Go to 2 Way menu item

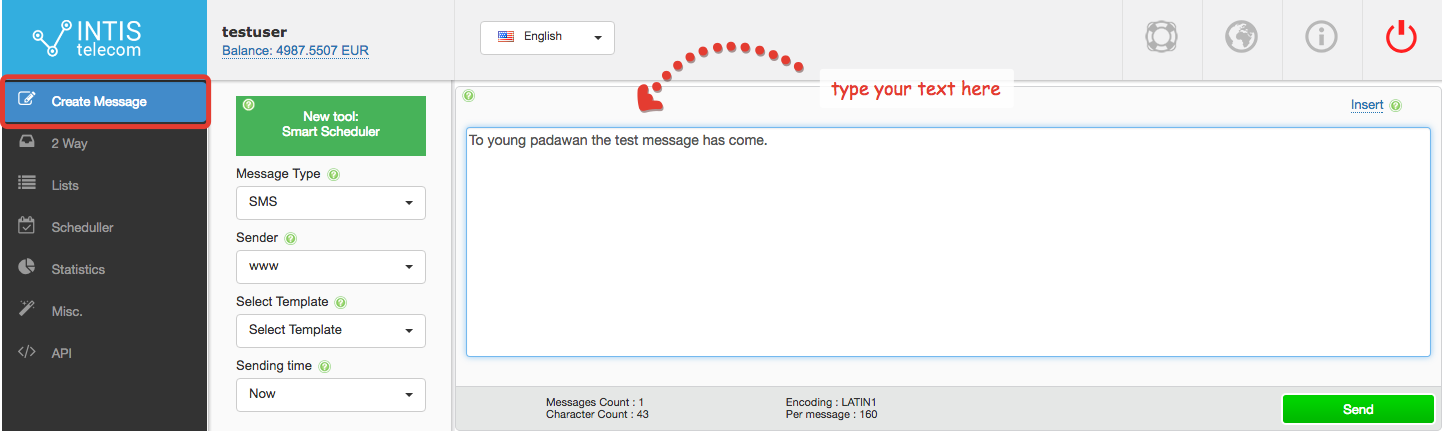pos(104,143)
